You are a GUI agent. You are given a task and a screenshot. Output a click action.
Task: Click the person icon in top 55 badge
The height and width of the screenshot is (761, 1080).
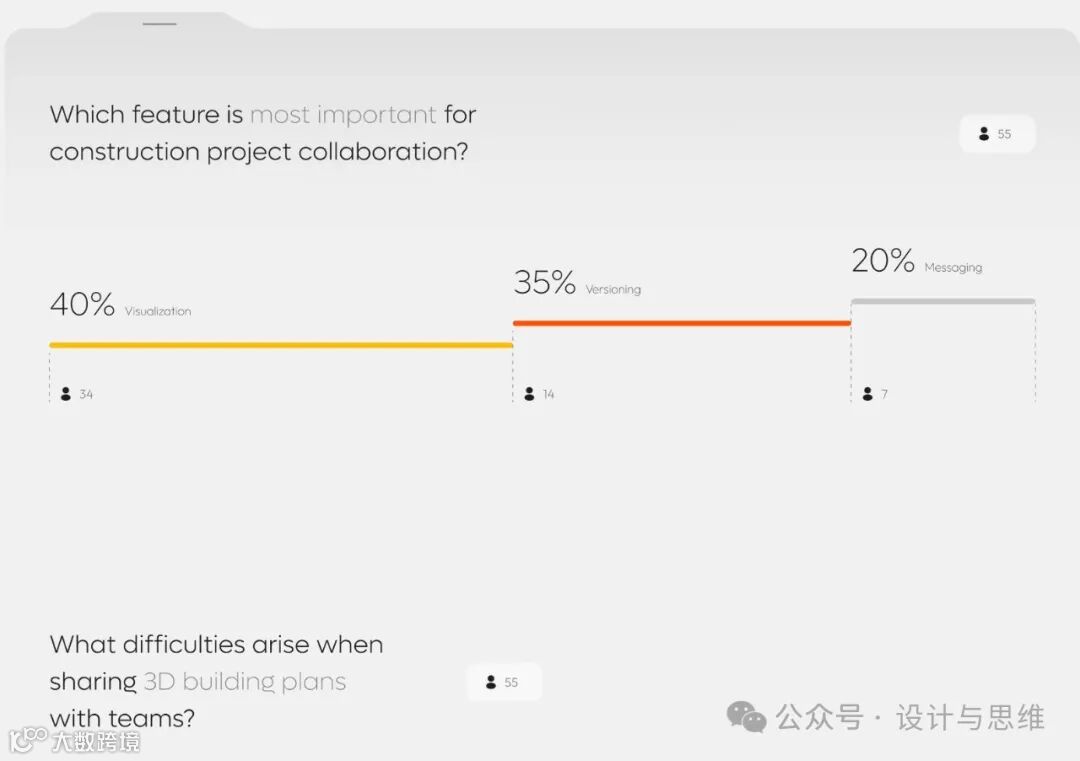[x=984, y=134]
